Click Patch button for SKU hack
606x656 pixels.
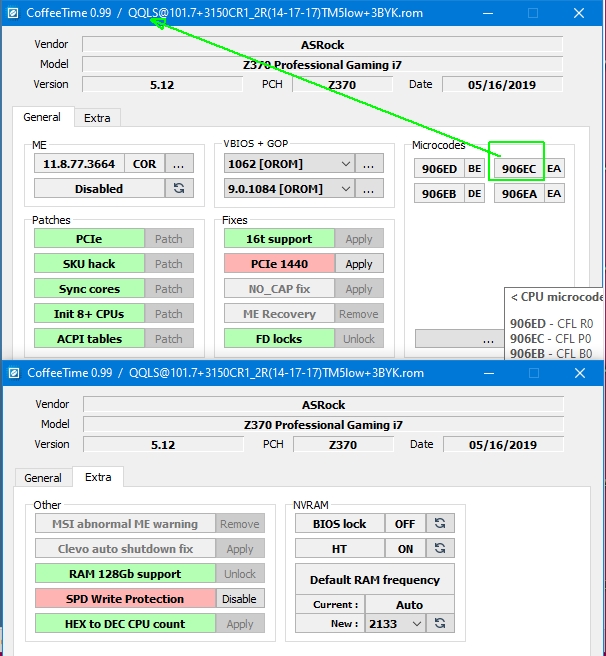coord(169,264)
